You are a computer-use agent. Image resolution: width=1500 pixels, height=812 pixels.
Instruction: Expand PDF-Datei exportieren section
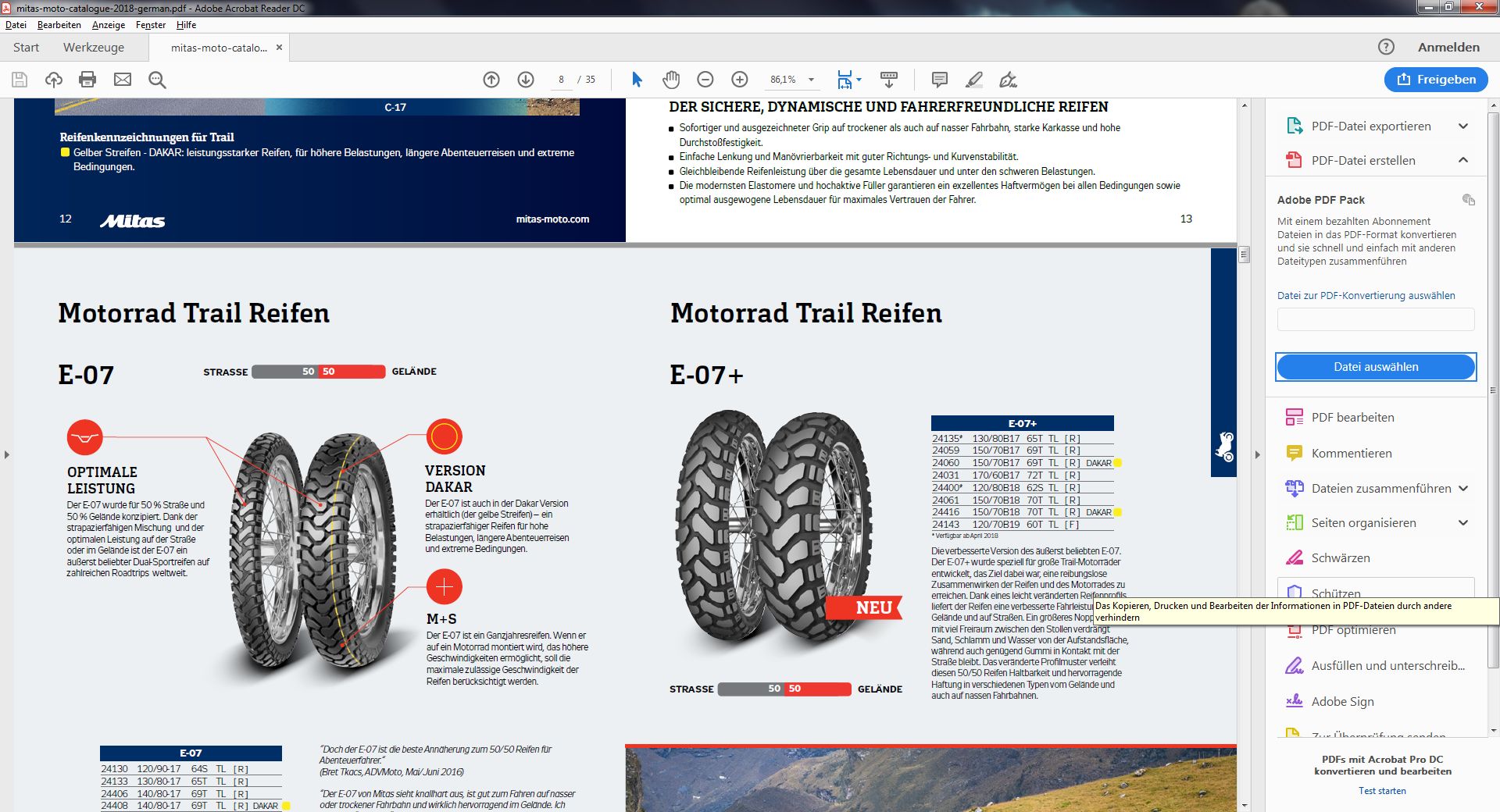[1462, 126]
